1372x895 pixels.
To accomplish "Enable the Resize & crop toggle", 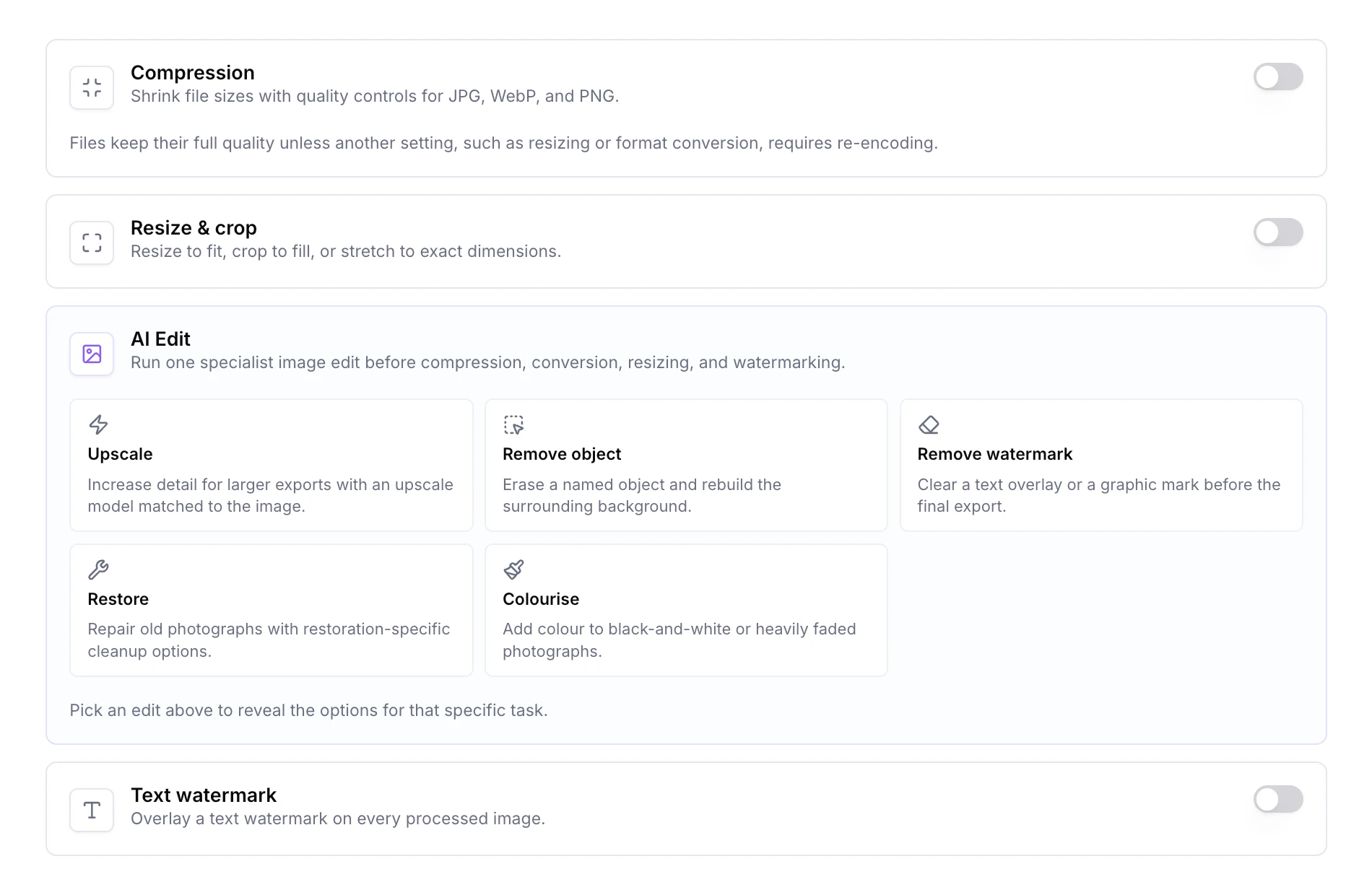I will click(1278, 232).
